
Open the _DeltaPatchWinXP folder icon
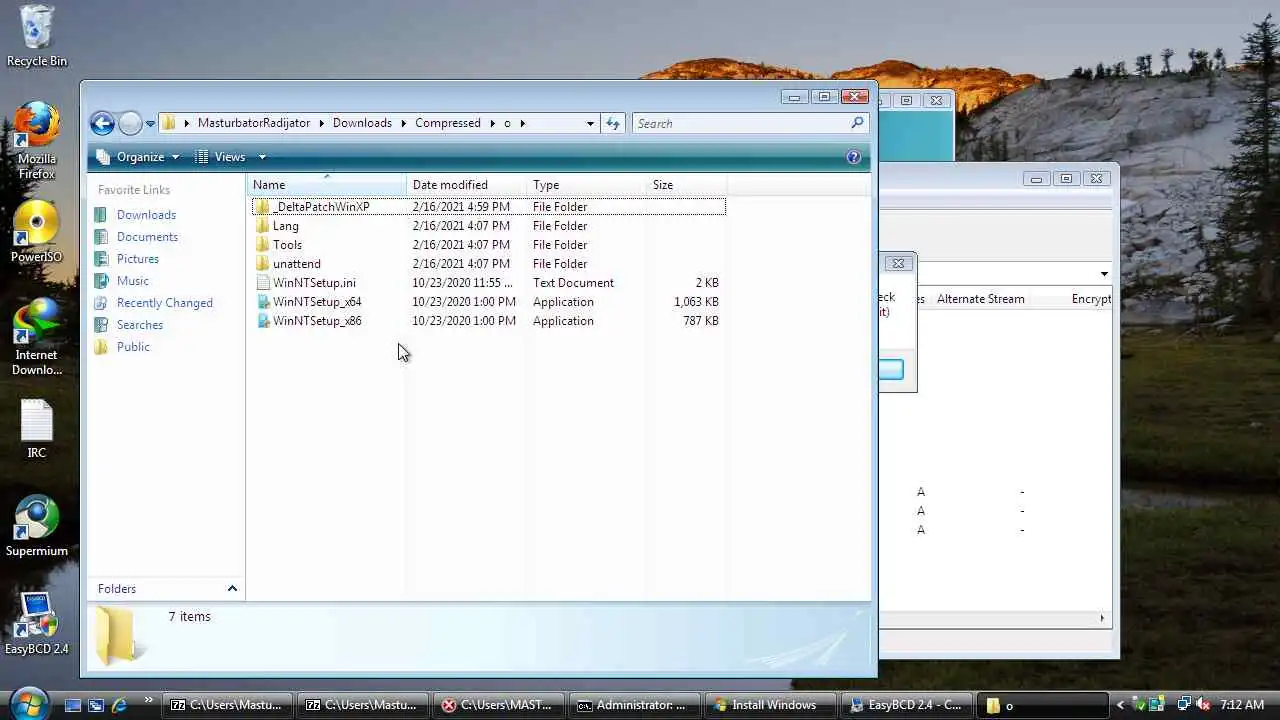262,207
